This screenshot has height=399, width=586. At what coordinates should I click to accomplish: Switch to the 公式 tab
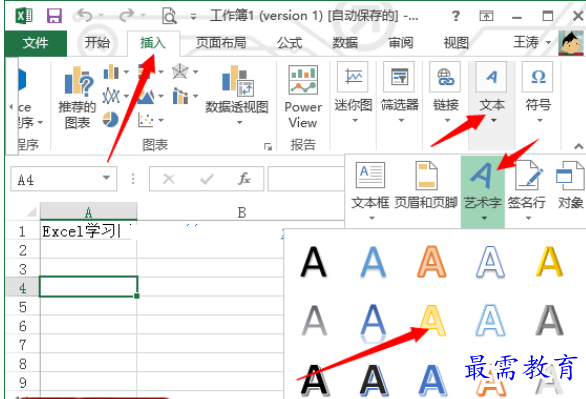[x=289, y=43]
